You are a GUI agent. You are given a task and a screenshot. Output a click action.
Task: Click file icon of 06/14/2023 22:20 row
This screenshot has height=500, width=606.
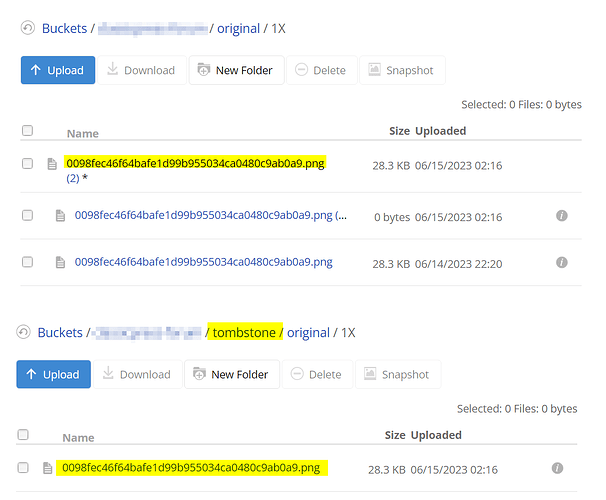tap(60, 262)
